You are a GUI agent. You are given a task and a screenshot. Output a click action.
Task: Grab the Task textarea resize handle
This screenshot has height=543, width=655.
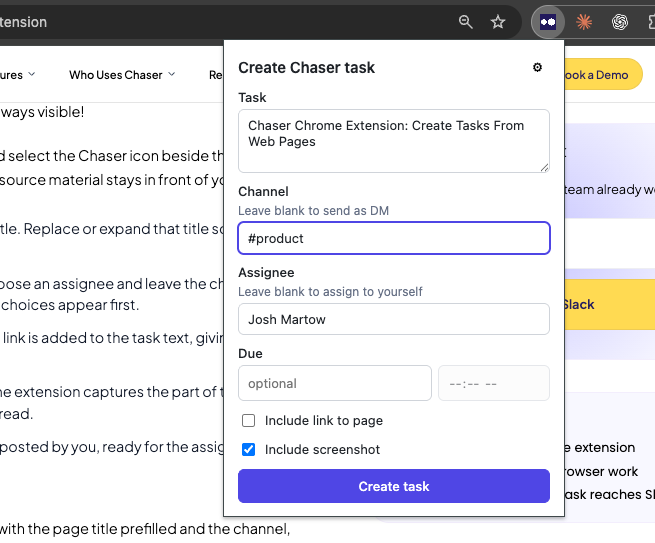[x=544, y=167]
